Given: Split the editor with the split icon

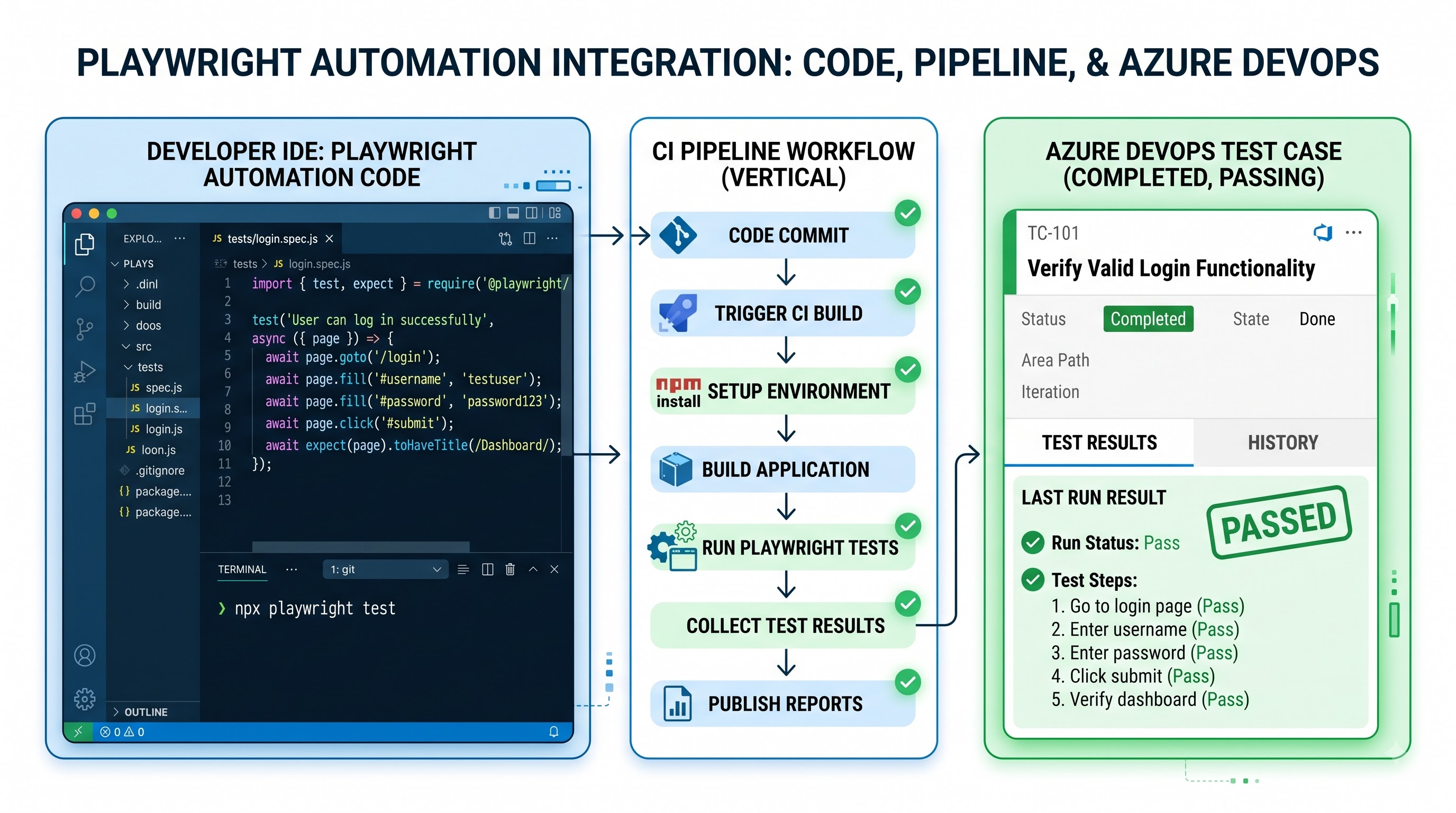Looking at the screenshot, I should click(530, 239).
